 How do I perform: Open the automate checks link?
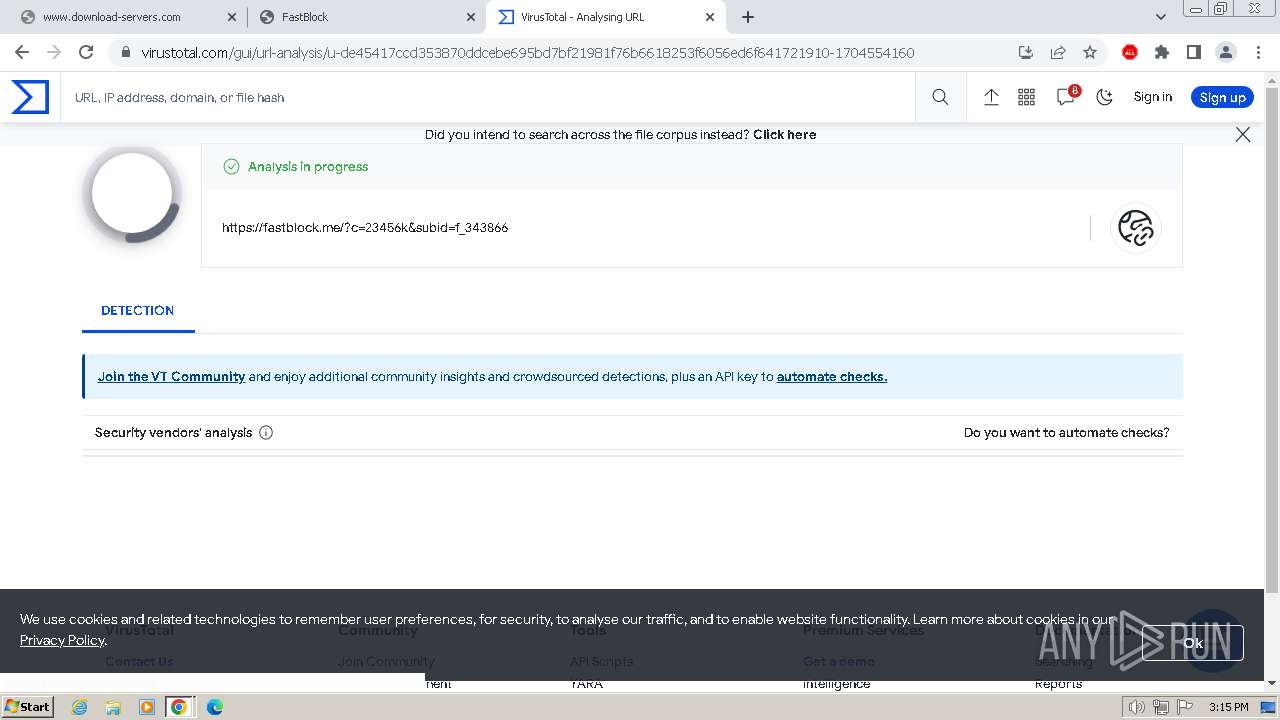[832, 377]
